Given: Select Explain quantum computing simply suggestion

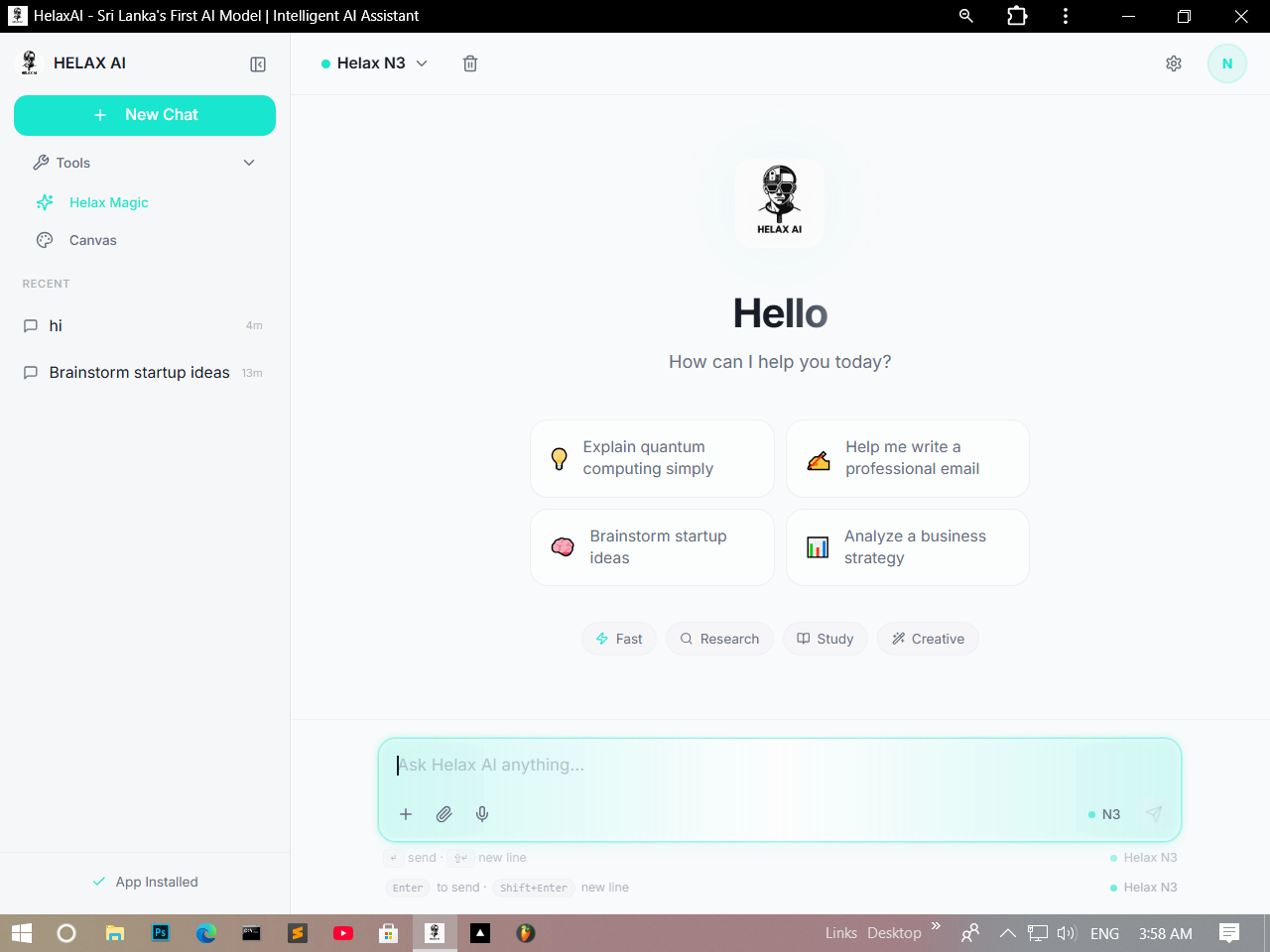Looking at the screenshot, I should click(x=652, y=458).
